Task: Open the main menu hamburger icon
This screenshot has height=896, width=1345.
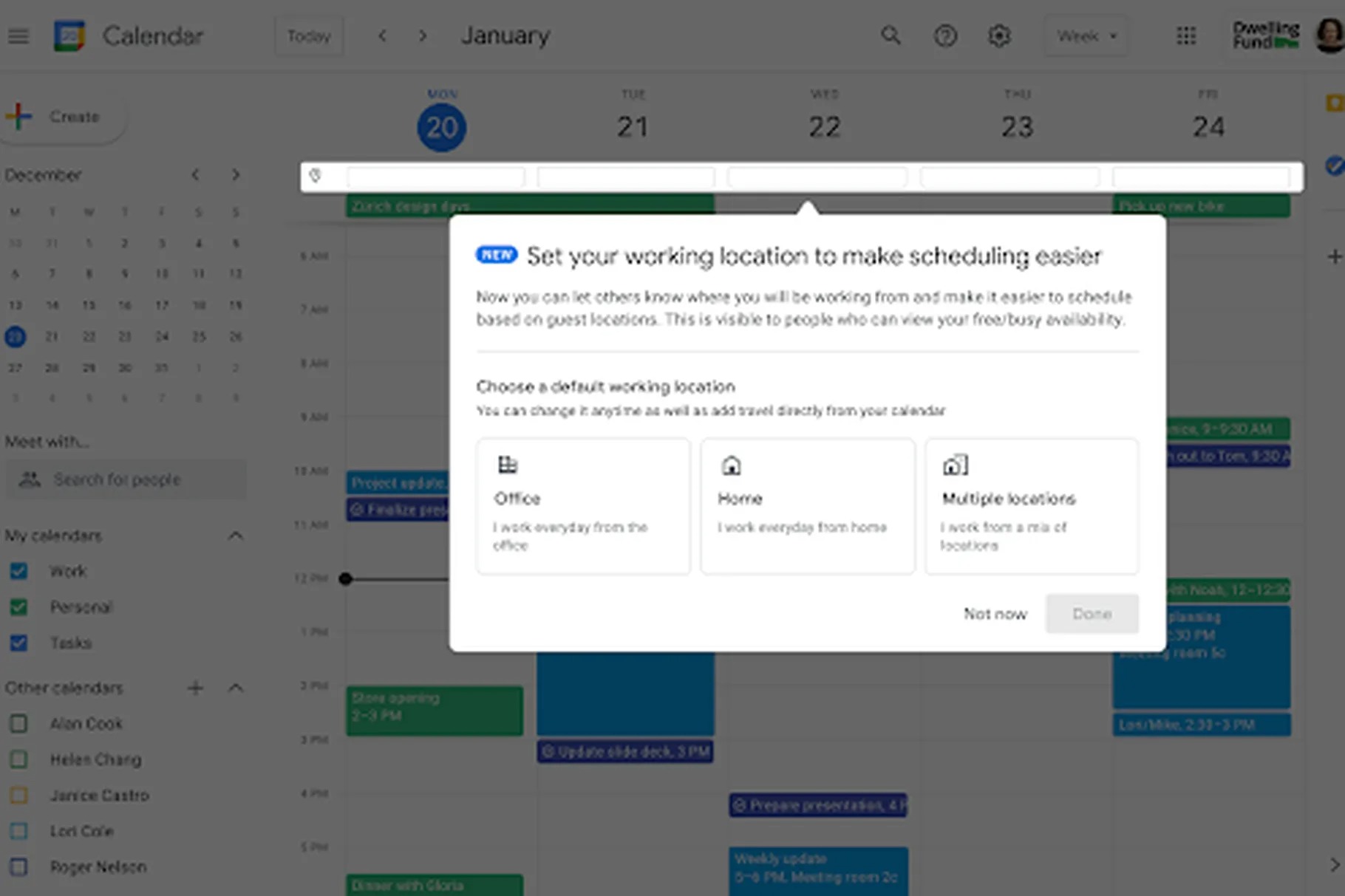Action: (x=18, y=36)
